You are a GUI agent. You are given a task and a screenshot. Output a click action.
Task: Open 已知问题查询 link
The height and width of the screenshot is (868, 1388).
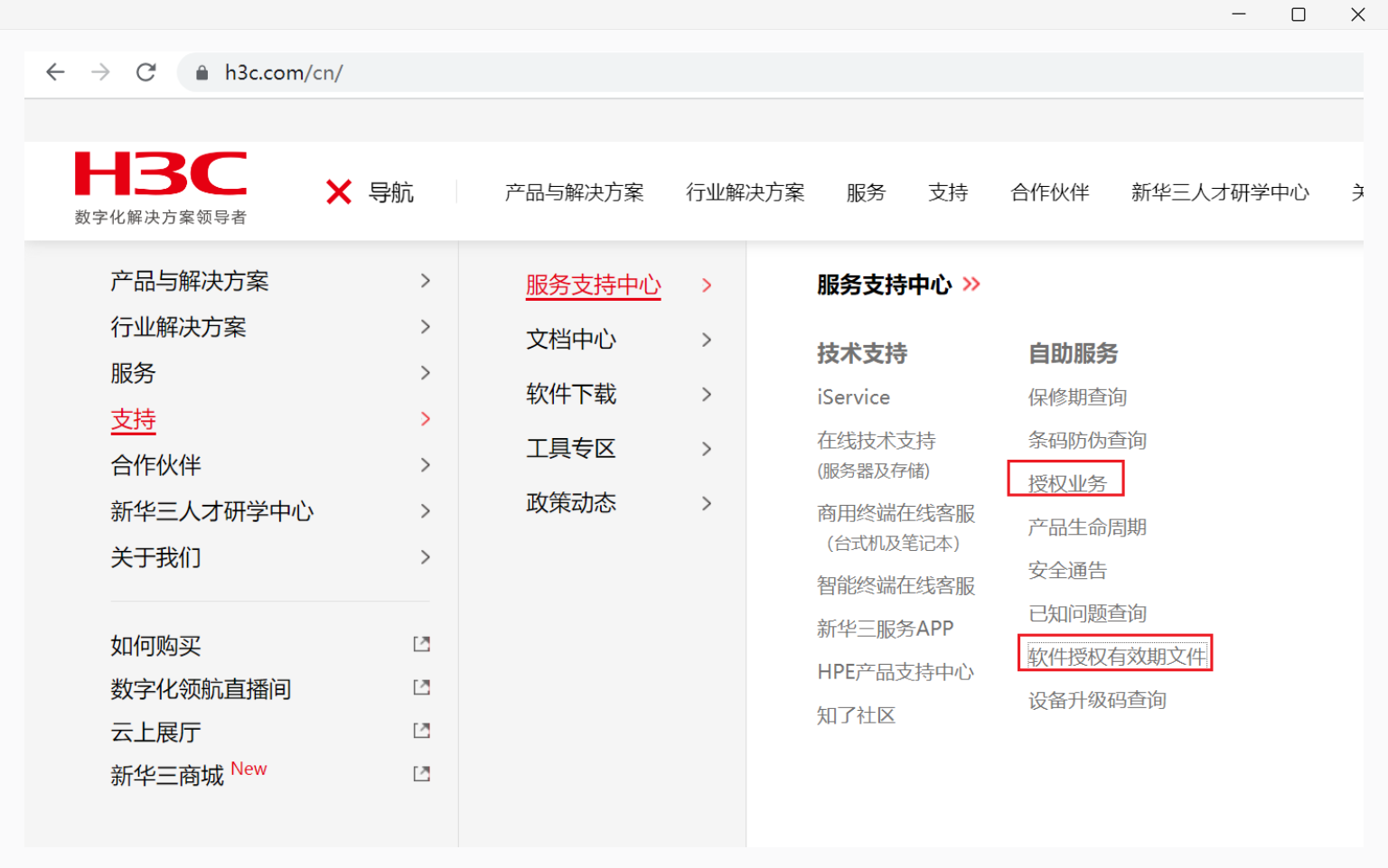pos(1087,614)
